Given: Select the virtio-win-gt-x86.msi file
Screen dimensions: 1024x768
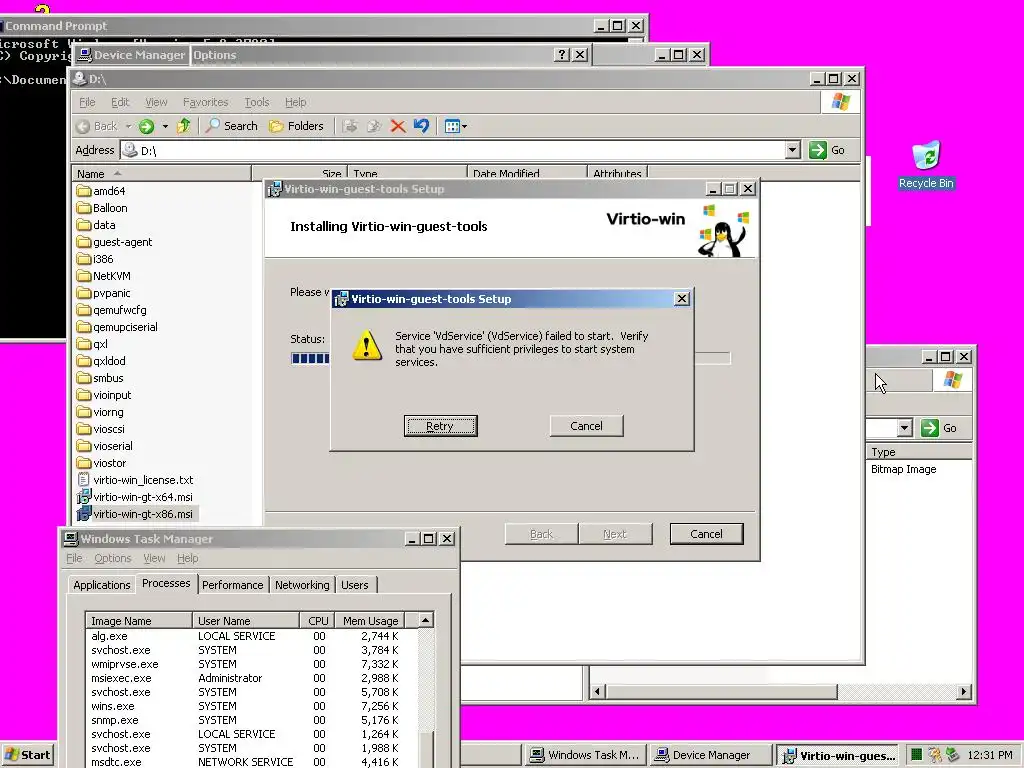Looking at the screenshot, I should tap(135, 513).
